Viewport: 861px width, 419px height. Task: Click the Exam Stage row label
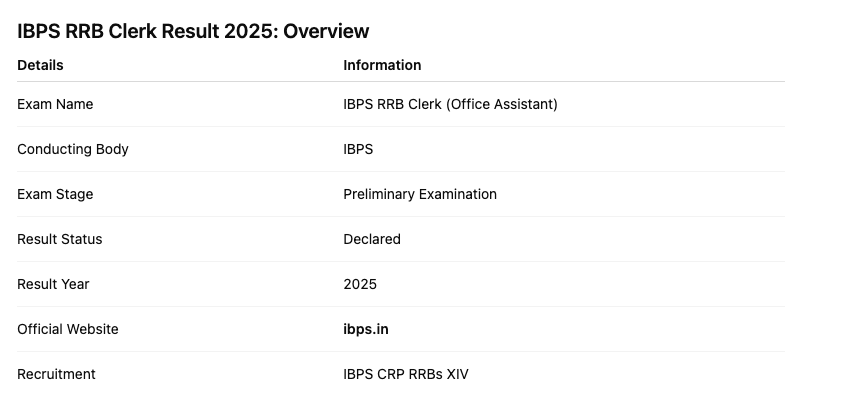(x=55, y=194)
